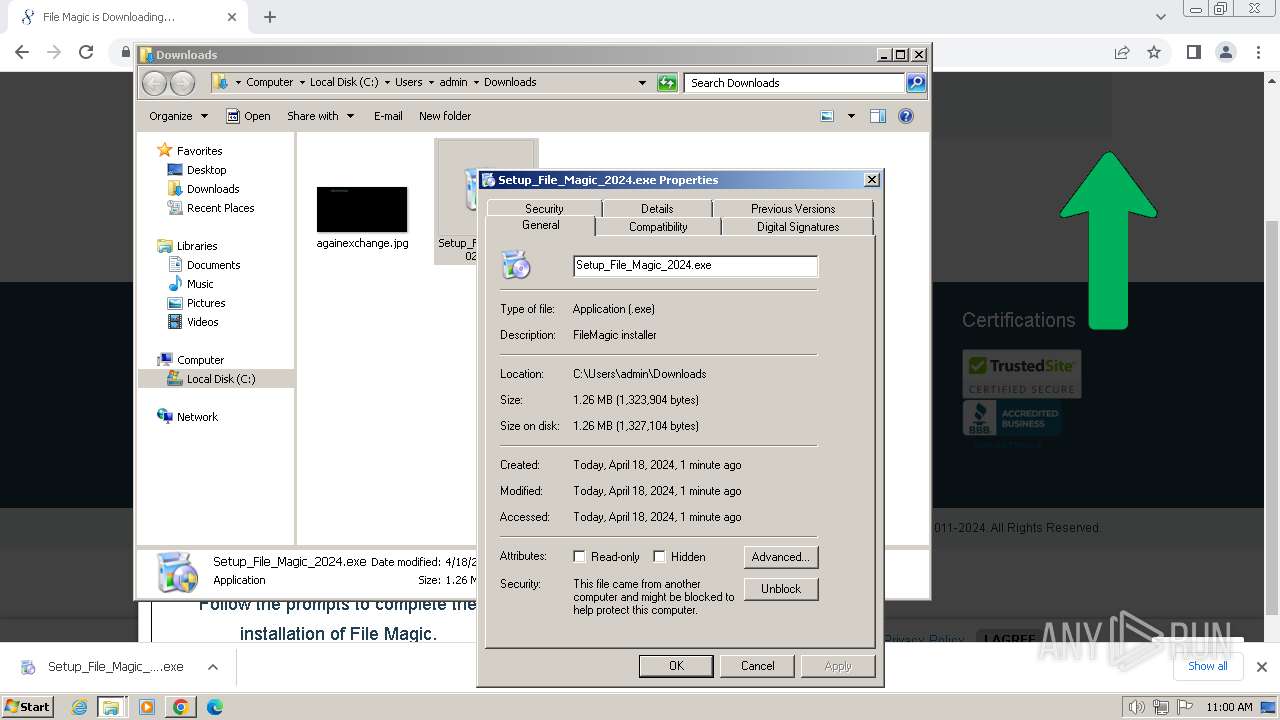Screen dimensions: 1280x720
Task: Click the Start button on the taskbar
Action: [27, 707]
